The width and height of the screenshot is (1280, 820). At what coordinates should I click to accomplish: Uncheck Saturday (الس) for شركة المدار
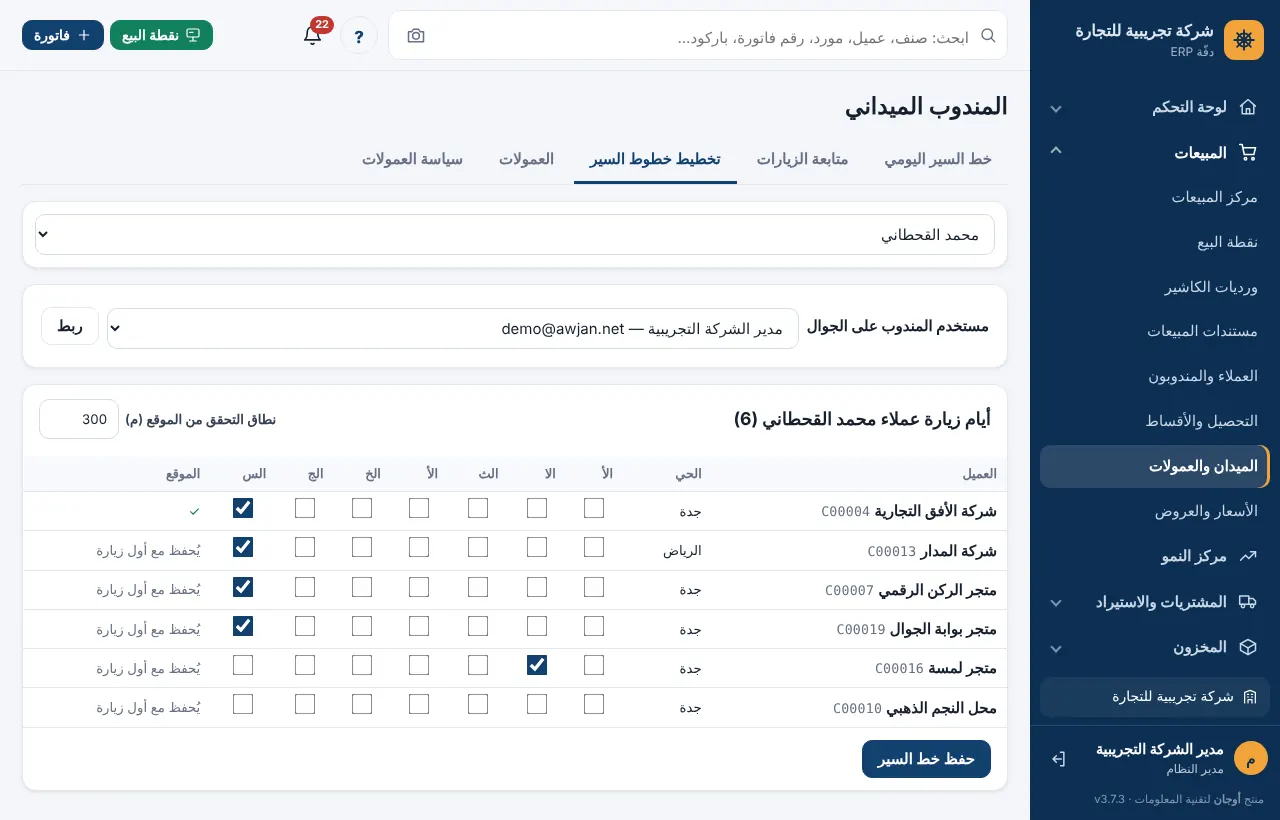tap(243, 547)
